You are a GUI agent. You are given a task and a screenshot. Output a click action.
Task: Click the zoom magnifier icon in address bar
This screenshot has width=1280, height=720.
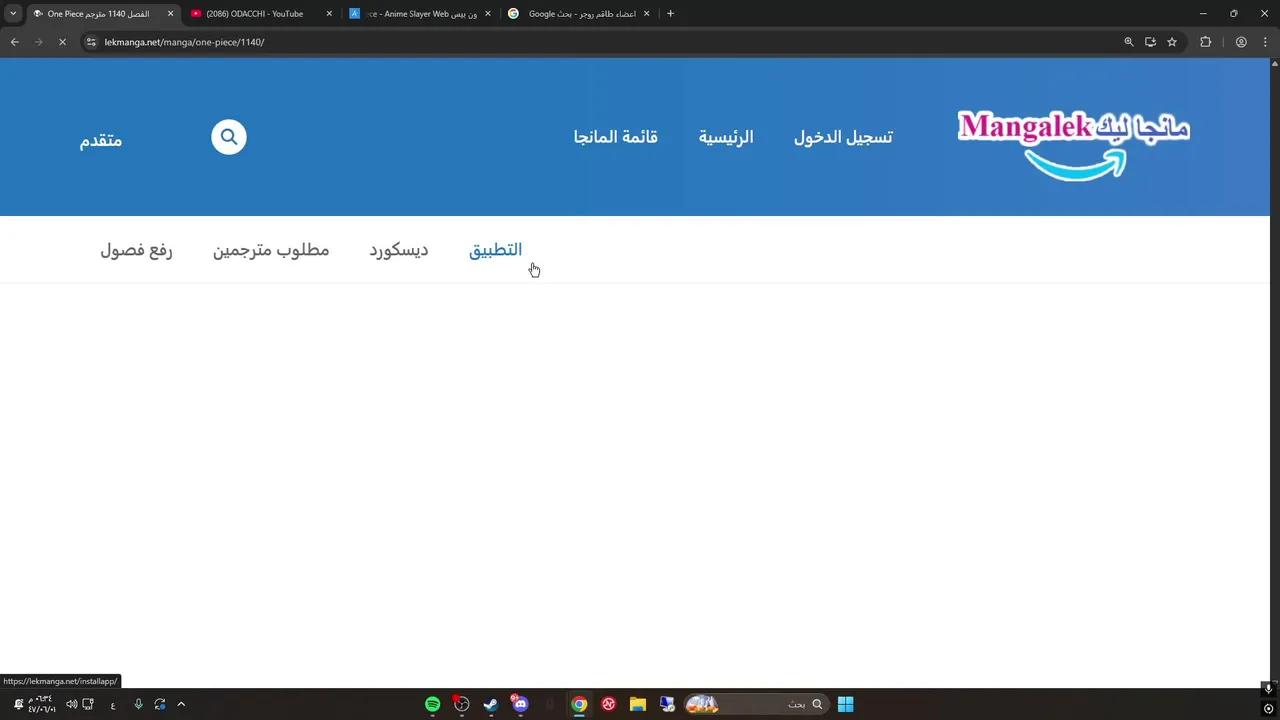(1129, 42)
